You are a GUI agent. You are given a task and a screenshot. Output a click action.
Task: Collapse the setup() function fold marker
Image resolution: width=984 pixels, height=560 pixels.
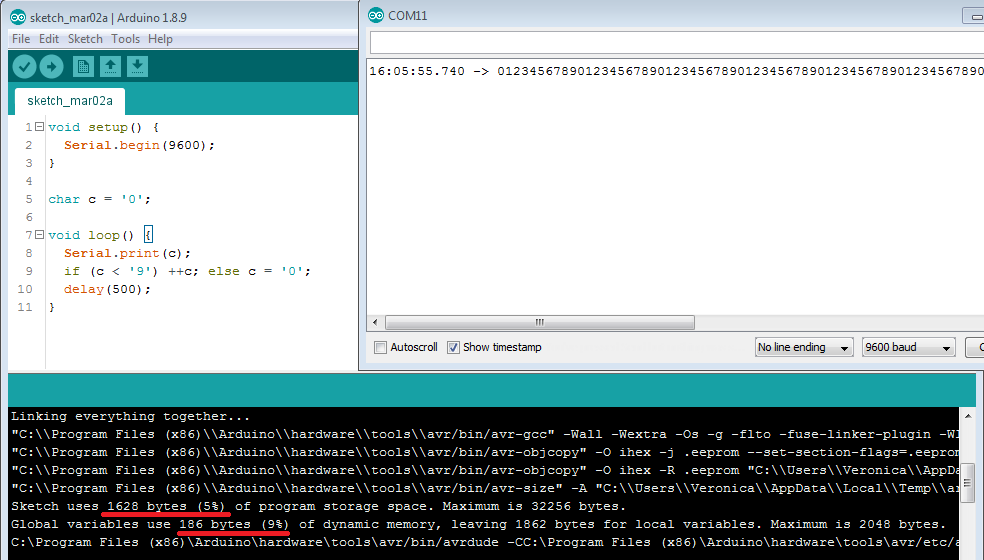40,127
